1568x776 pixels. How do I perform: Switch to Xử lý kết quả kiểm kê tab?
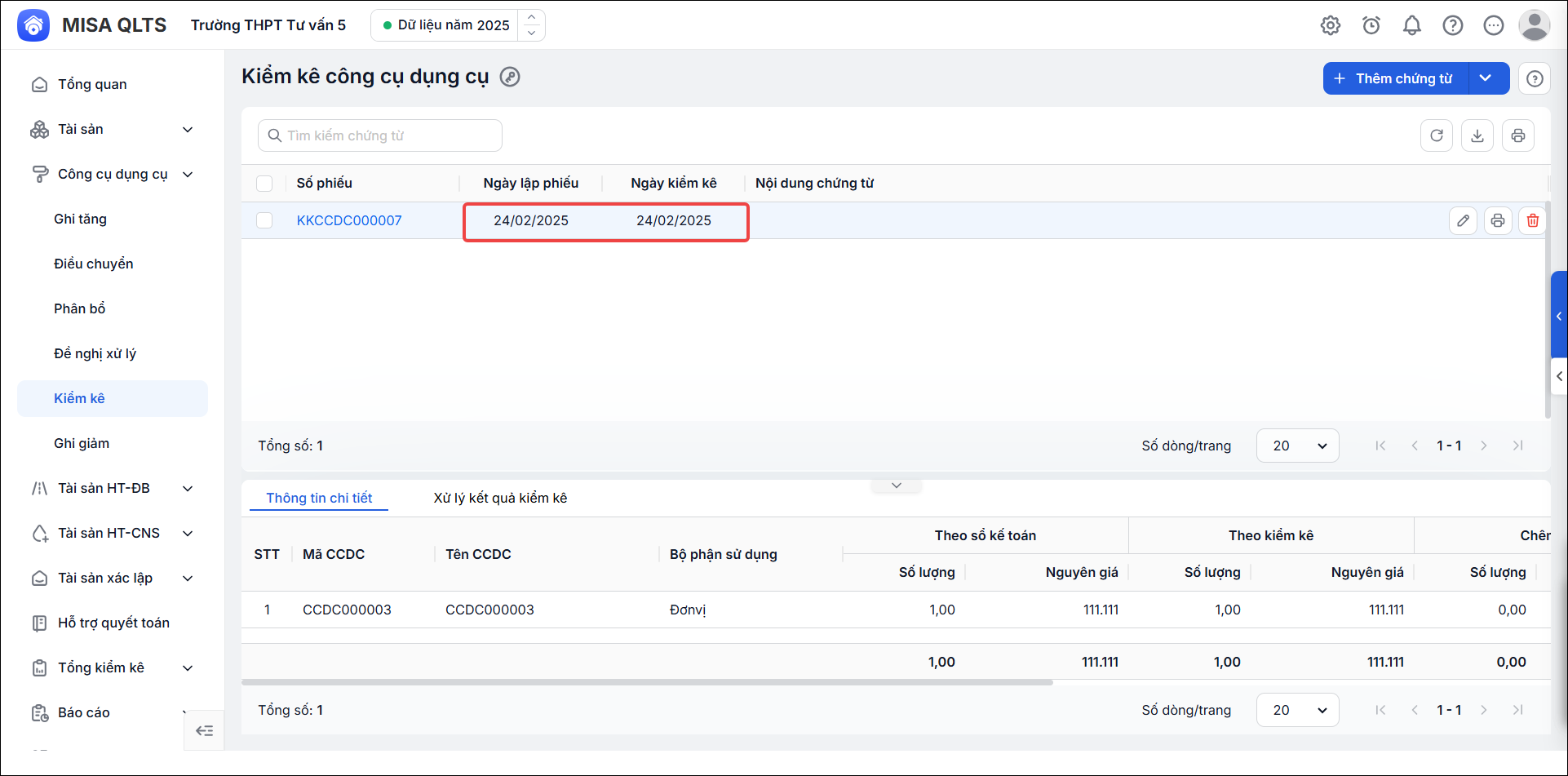pyautogui.click(x=500, y=498)
